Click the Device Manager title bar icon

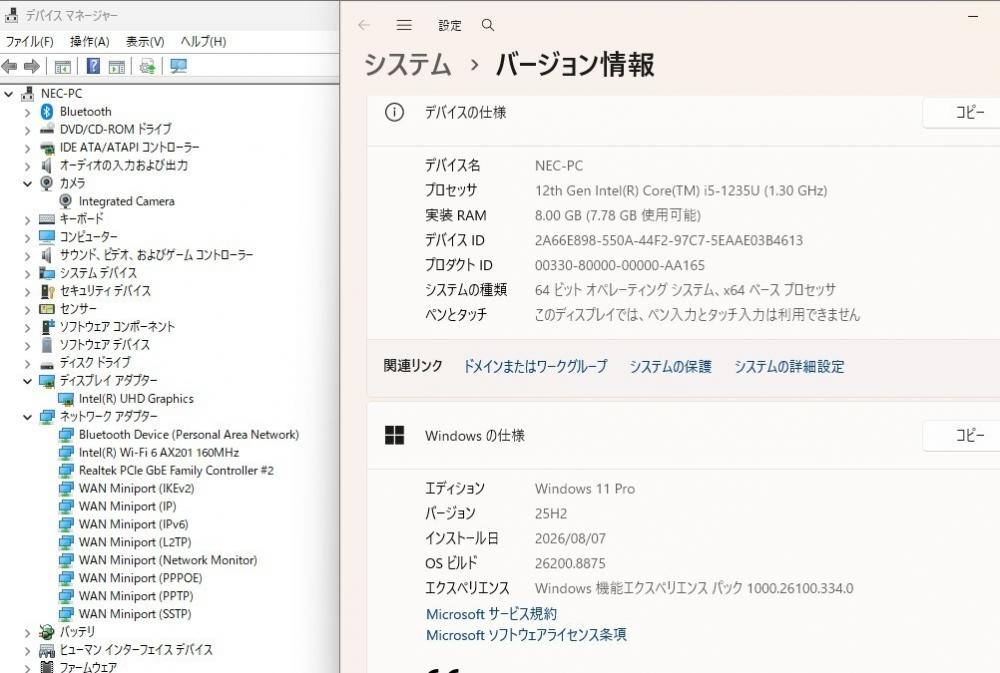11,14
